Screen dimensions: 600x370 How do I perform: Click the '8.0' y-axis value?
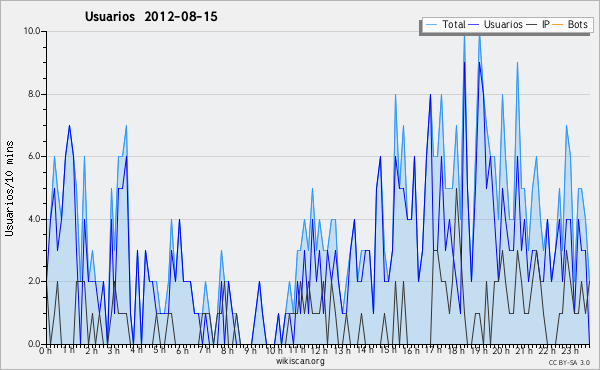tap(34, 94)
